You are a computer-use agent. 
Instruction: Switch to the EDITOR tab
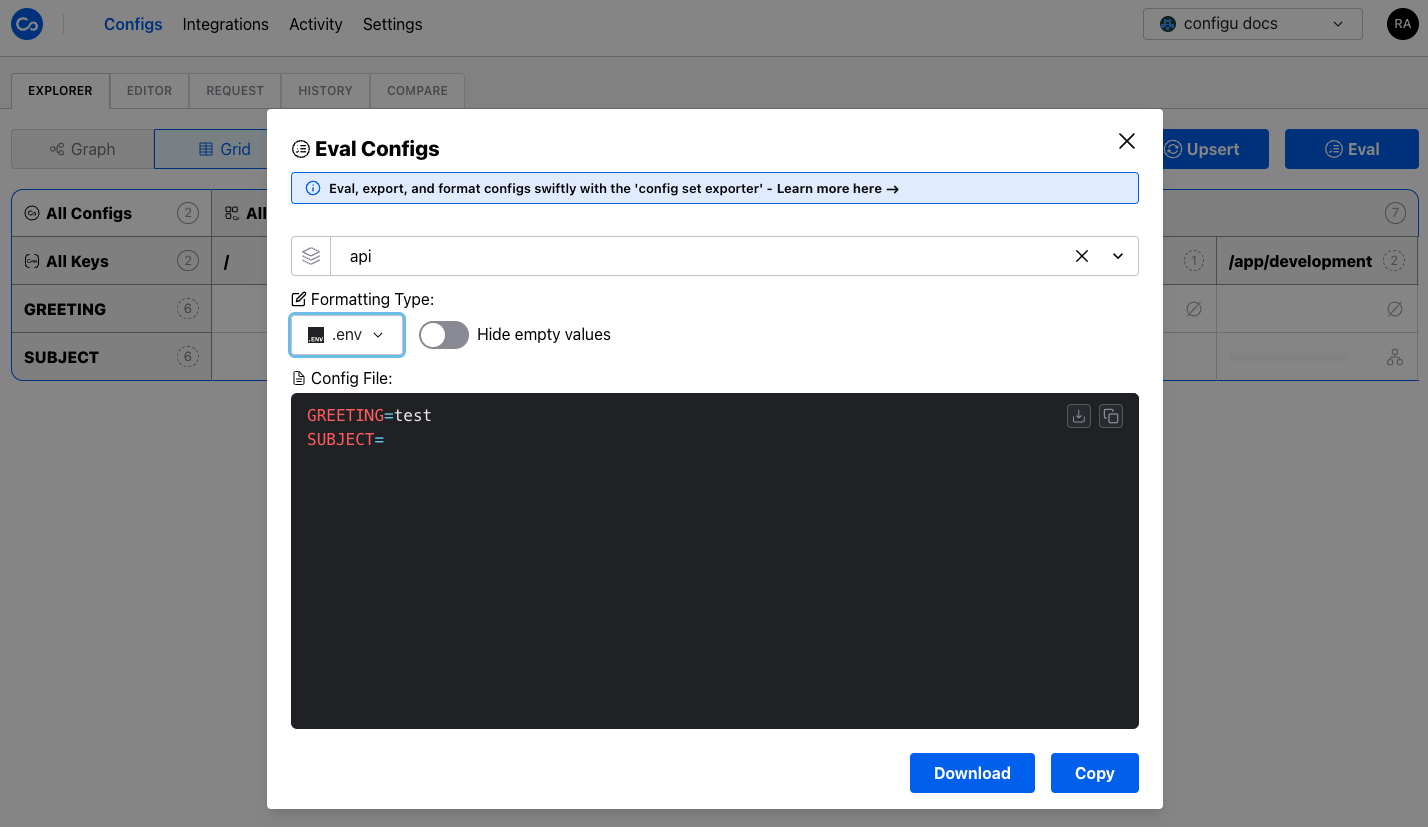point(149,90)
